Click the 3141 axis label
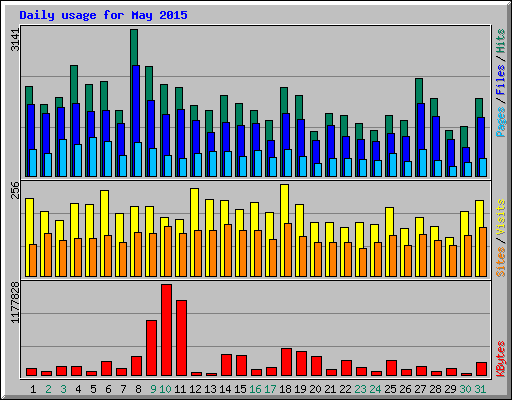 pos(15,40)
